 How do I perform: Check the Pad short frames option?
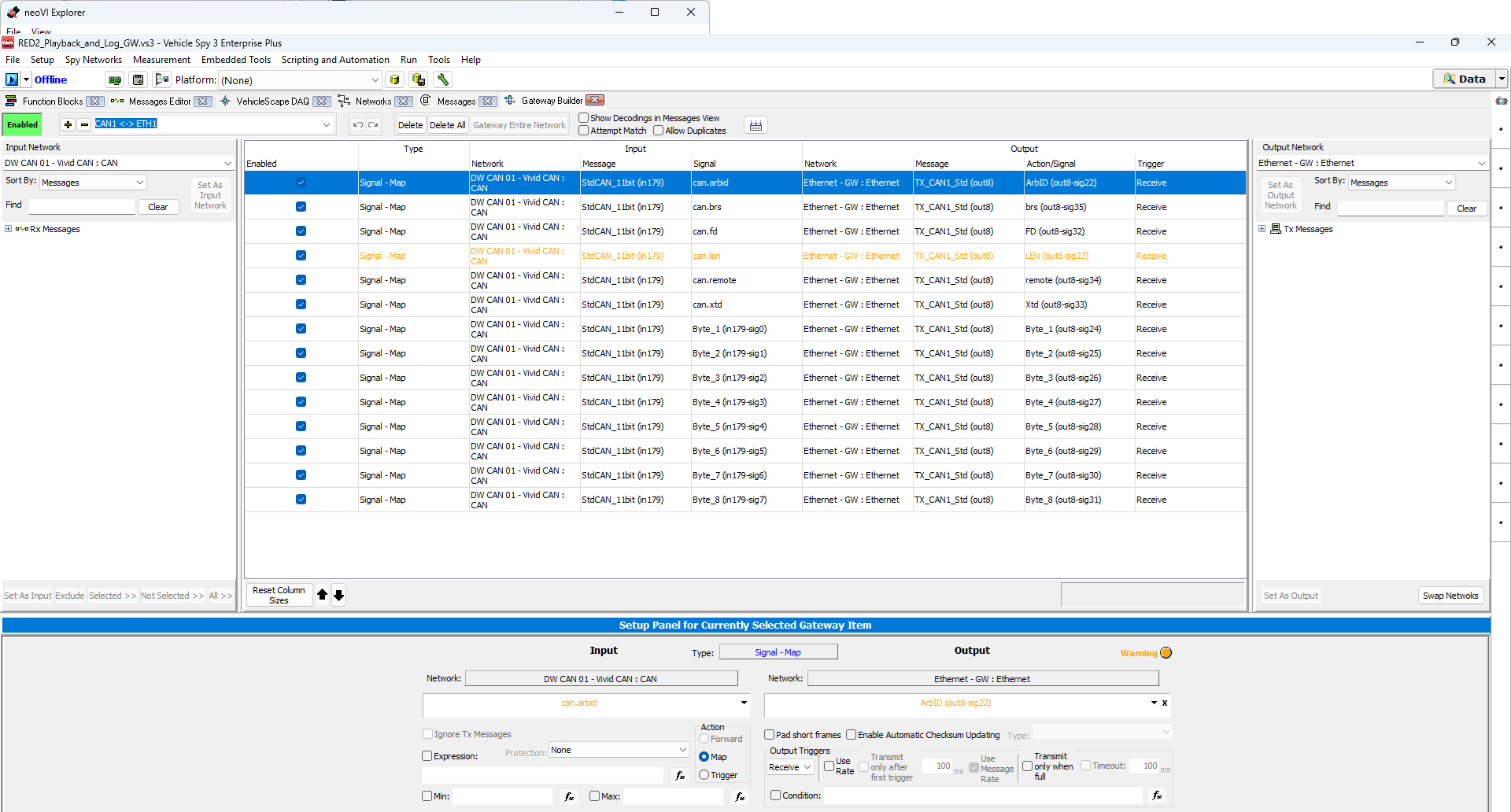coord(770,735)
